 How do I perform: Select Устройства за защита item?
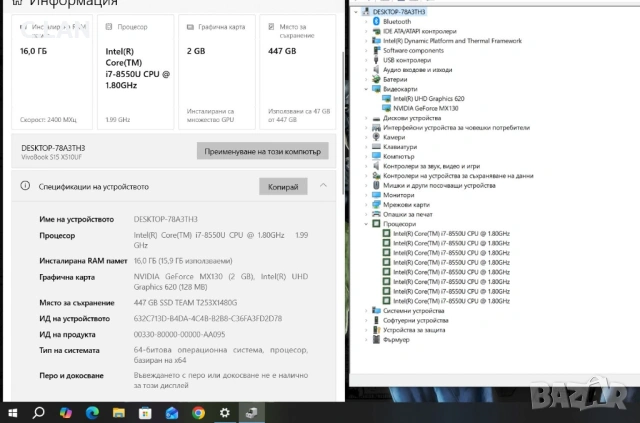pyautogui.click(x=414, y=330)
